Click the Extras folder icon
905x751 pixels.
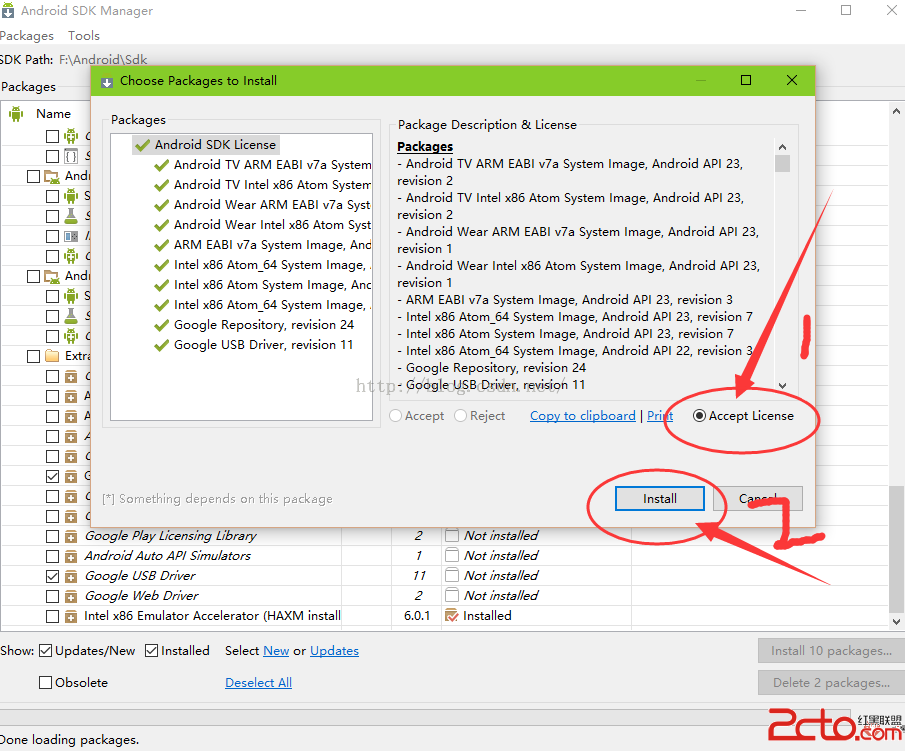(x=52, y=356)
